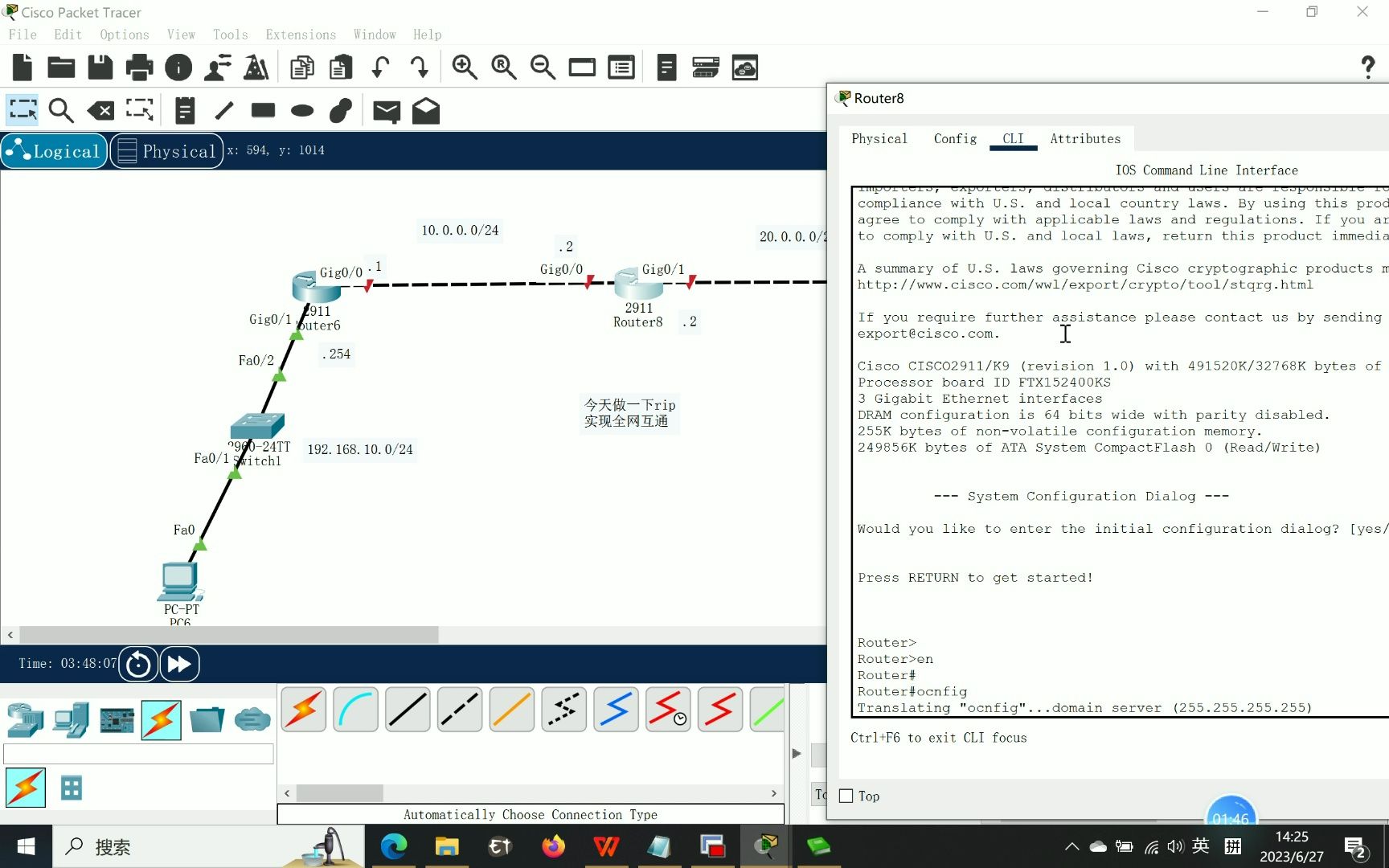This screenshot has height=868, width=1389.
Task: Choose the Resize shape tool
Action: point(139,110)
